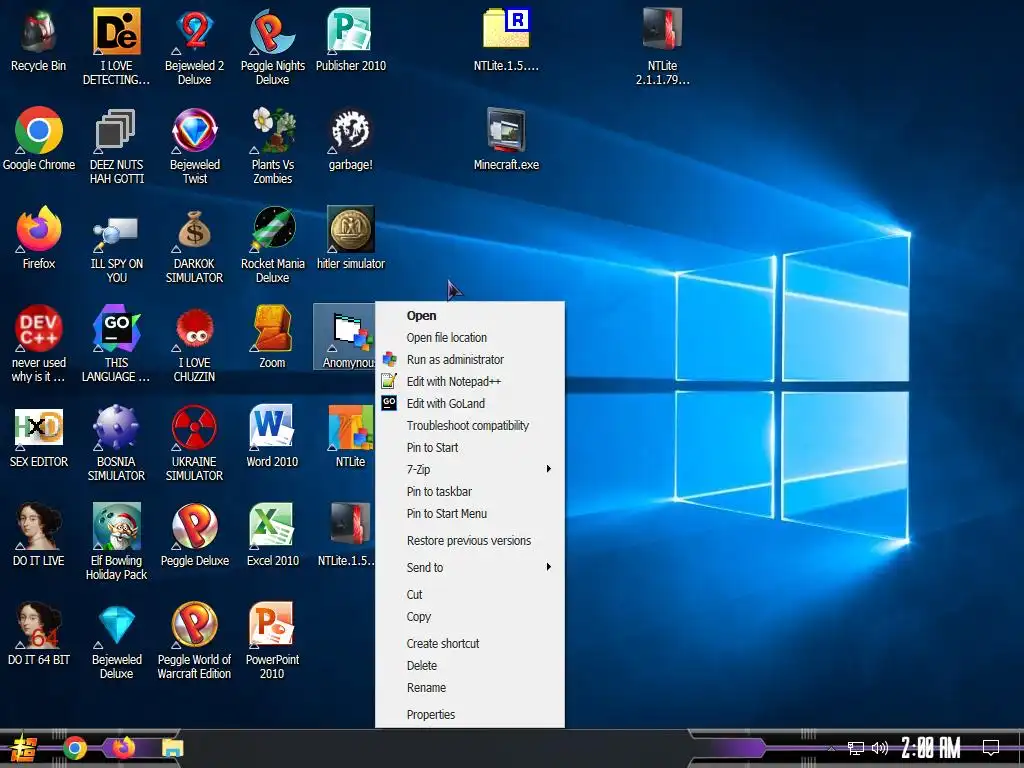The height and width of the screenshot is (768, 1024).
Task: Select the DO IT LIVE portrait icon
Action: pyautogui.click(x=39, y=536)
